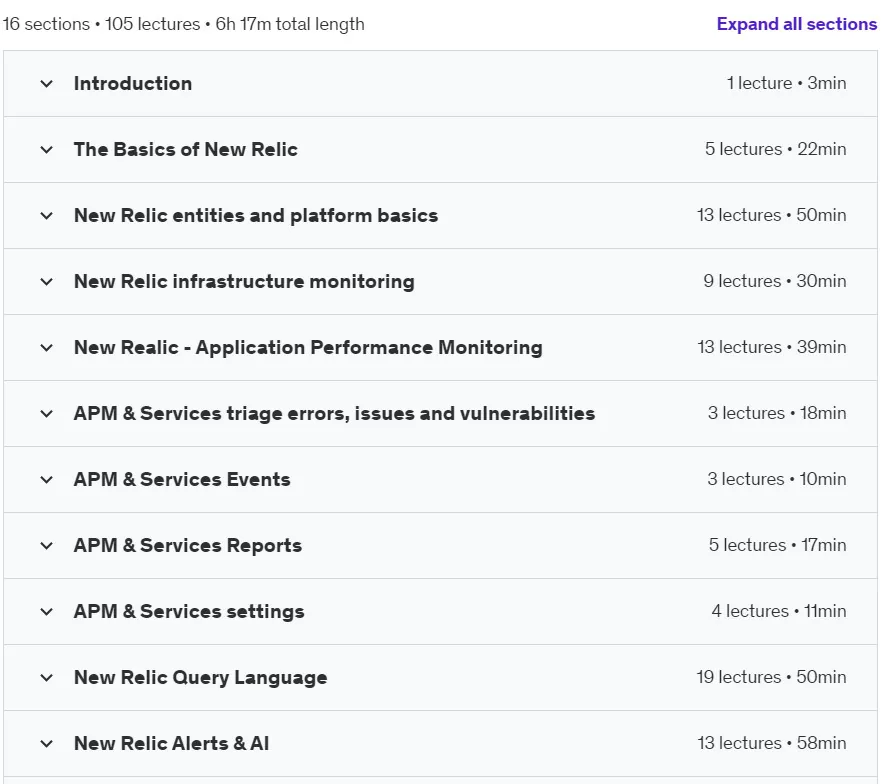Click '19 lectures • 50min' text
The height and width of the screenshot is (784, 881).
tap(771, 677)
